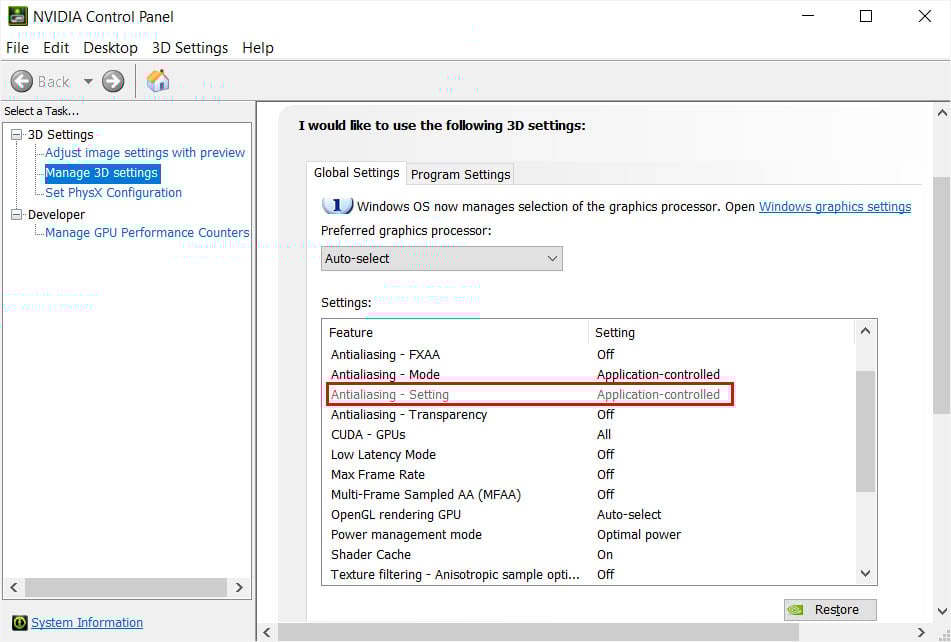Viewport: 951px width, 642px height.
Task: Select the OpenGL rendering GPU row
Action: pyautogui.click(x=588, y=515)
